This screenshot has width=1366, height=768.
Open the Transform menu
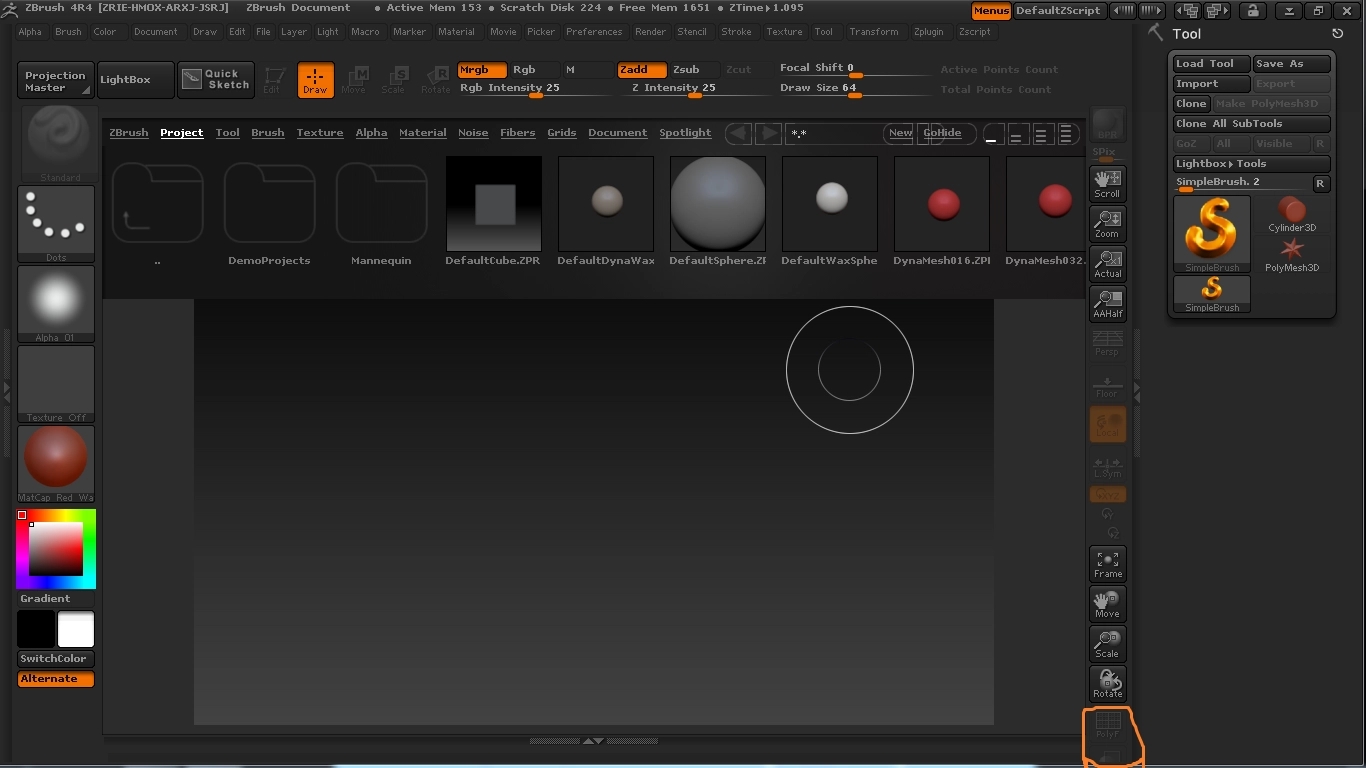[x=873, y=32]
